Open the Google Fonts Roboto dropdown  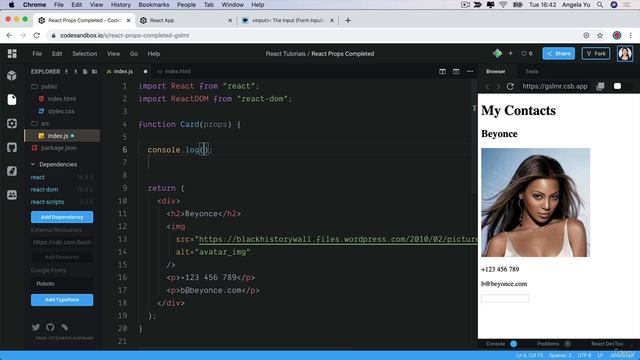point(62,284)
